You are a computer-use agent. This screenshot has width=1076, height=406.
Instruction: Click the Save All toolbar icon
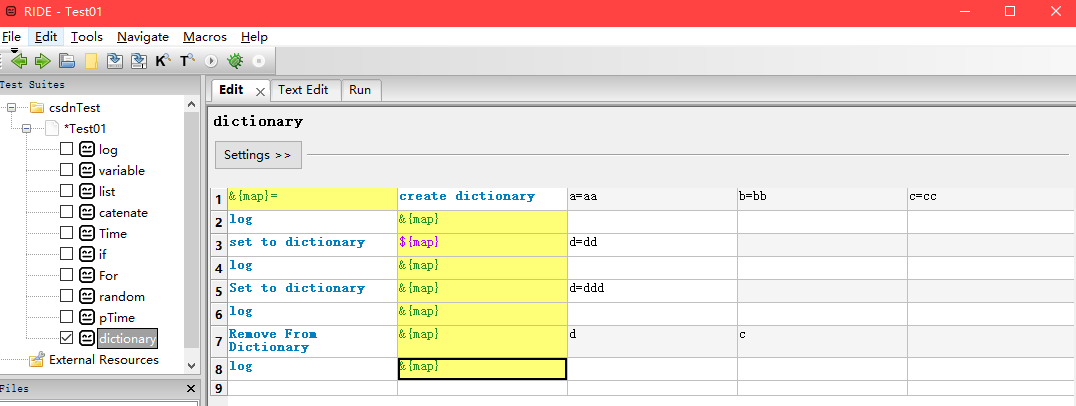(x=139, y=61)
